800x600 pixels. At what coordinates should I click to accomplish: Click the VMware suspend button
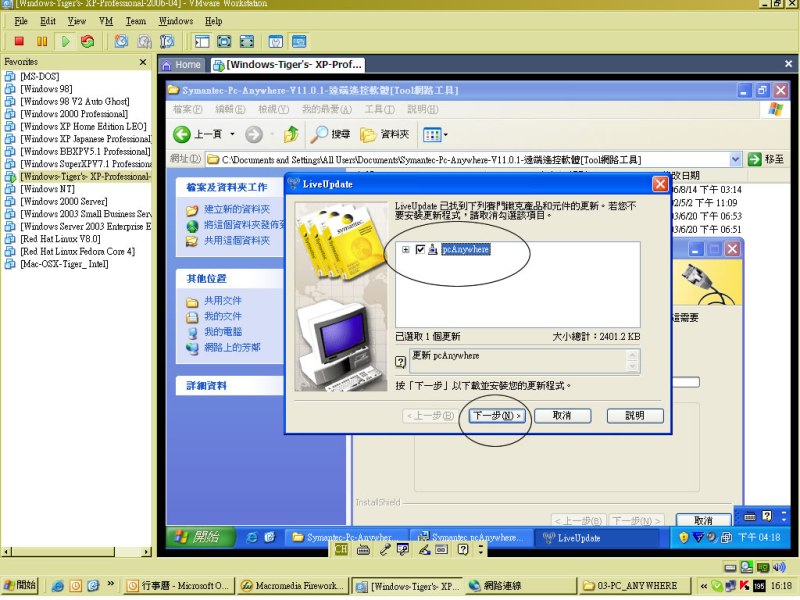(42, 41)
